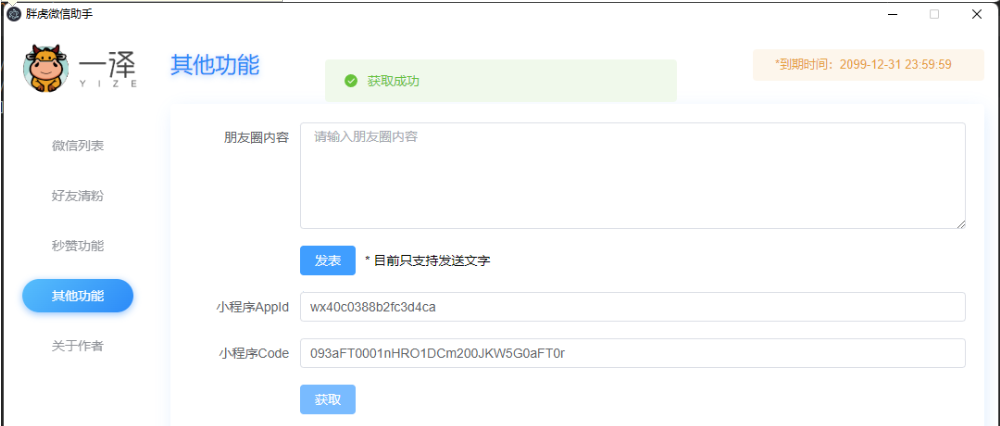Select the highlighted 其他功能 sidebar item
The width and height of the screenshot is (1000, 426).
[x=78, y=296]
